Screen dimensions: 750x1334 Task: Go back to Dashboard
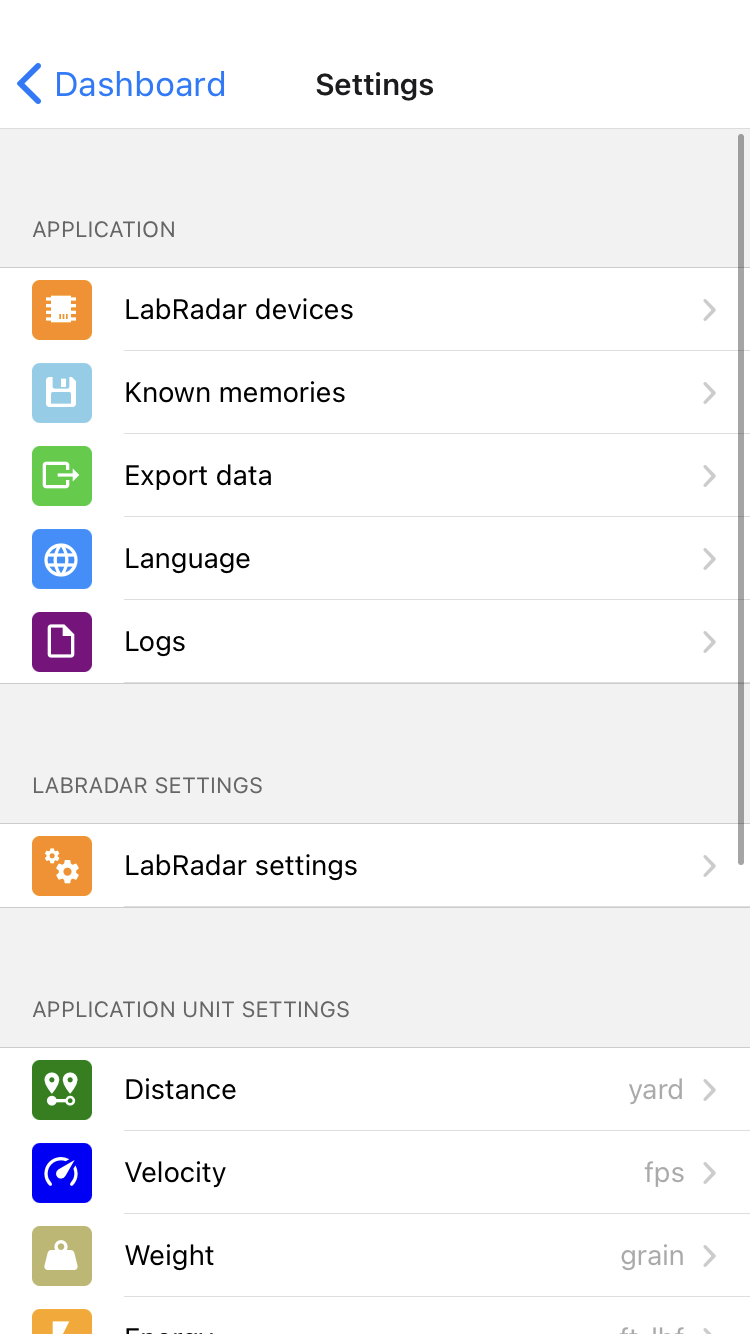[140, 85]
